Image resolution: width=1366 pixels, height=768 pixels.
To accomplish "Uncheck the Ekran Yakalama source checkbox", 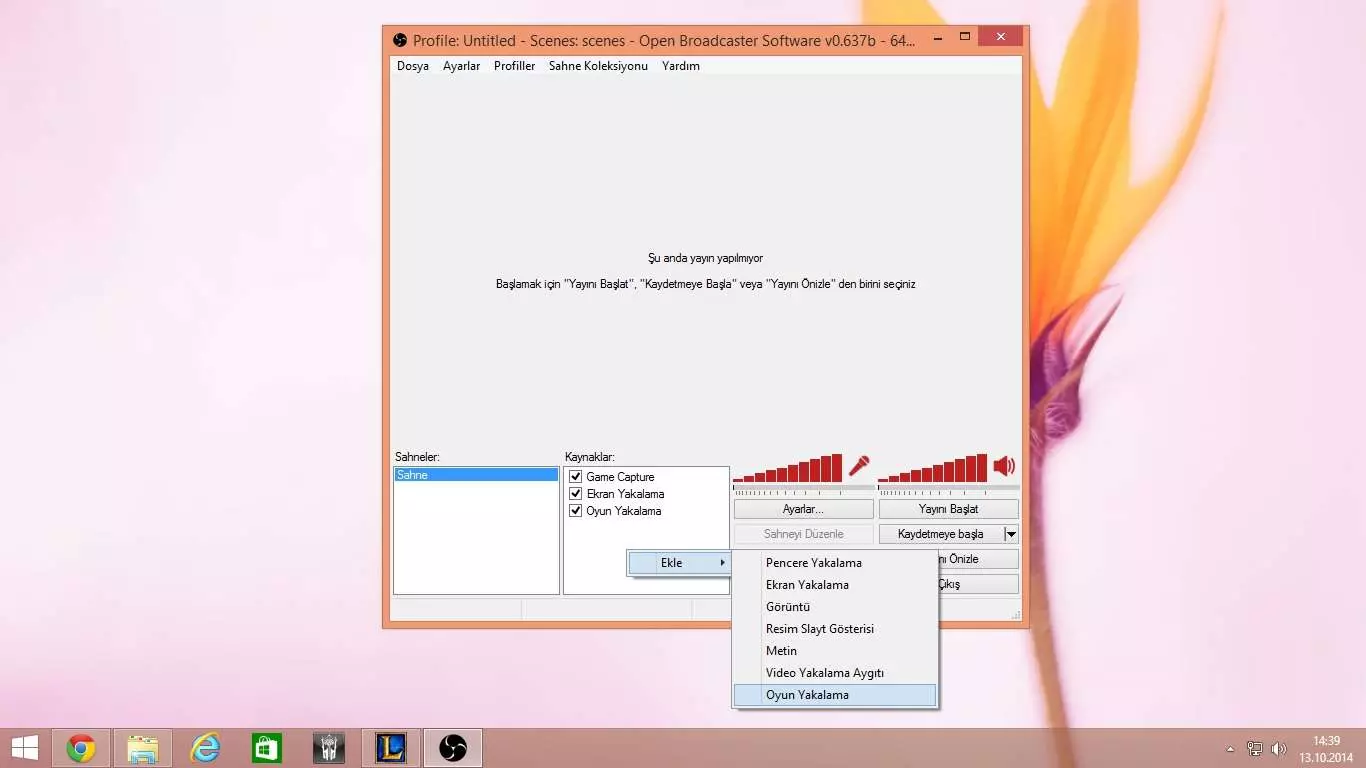I will pyautogui.click(x=575, y=494).
